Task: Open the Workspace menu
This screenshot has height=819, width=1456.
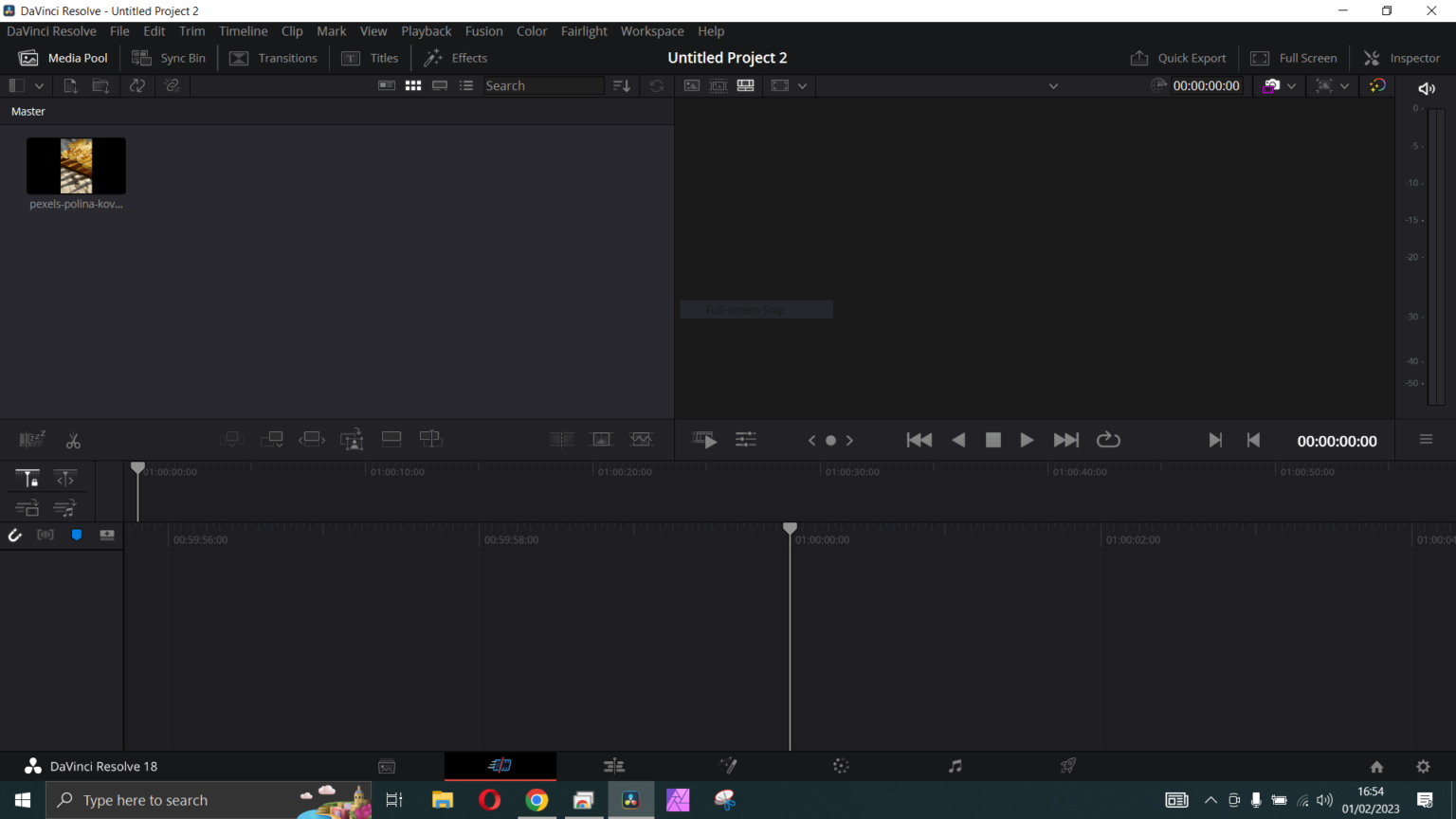Action: tap(652, 31)
